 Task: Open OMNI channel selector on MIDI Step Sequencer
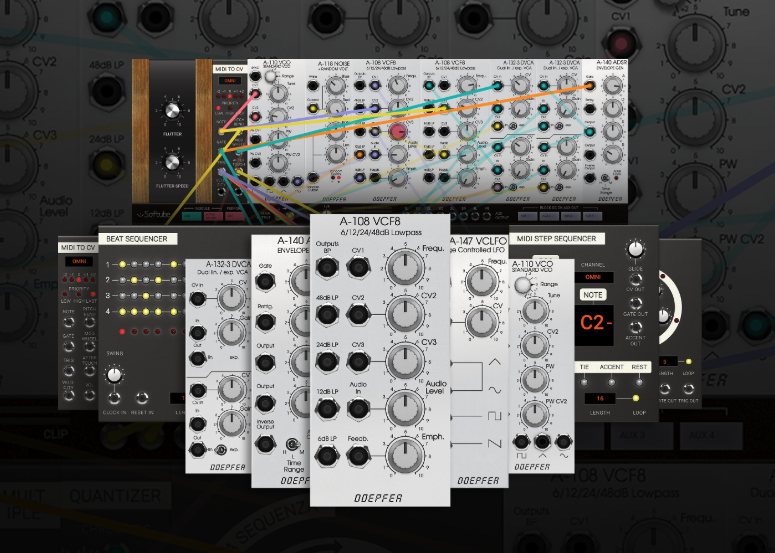(x=593, y=277)
